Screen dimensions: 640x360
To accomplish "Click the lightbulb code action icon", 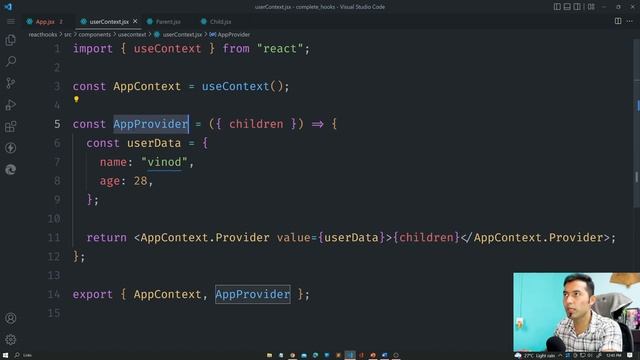I will pyautogui.click(x=76, y=99).
